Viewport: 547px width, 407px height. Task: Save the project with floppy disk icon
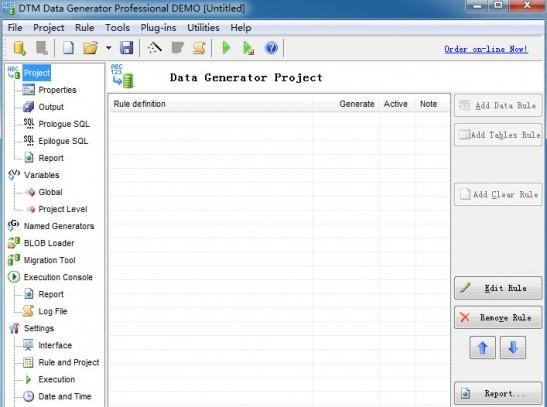coord(126,48)
